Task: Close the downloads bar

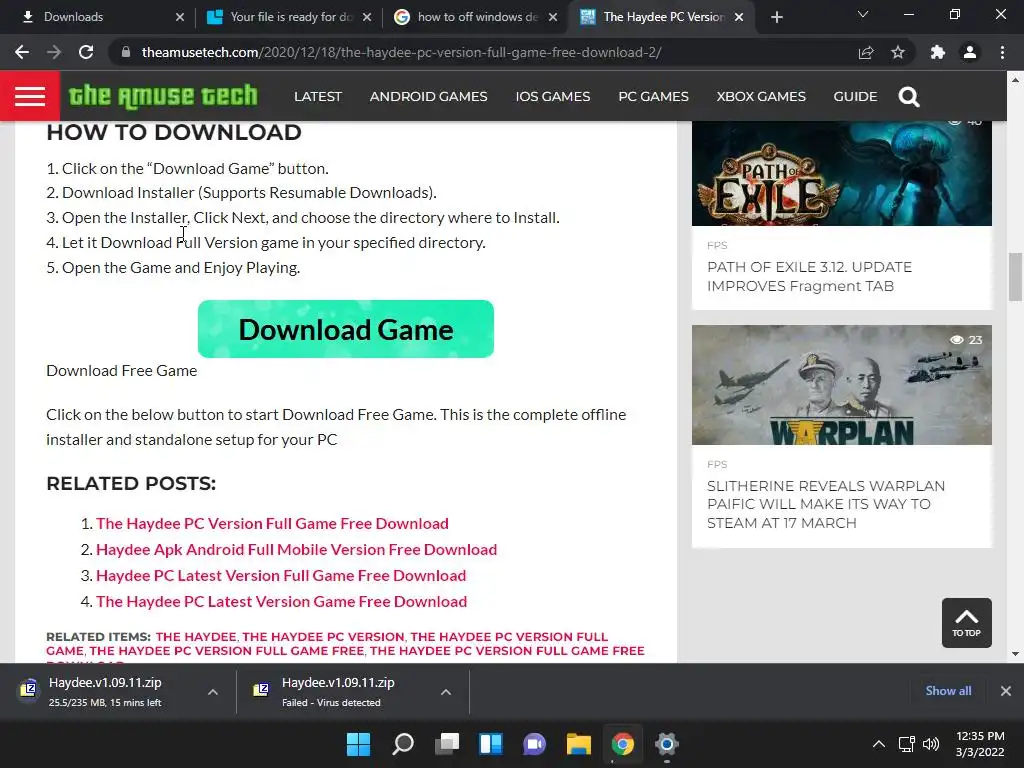Action: pyautogui.click(x=1006, y=691)
